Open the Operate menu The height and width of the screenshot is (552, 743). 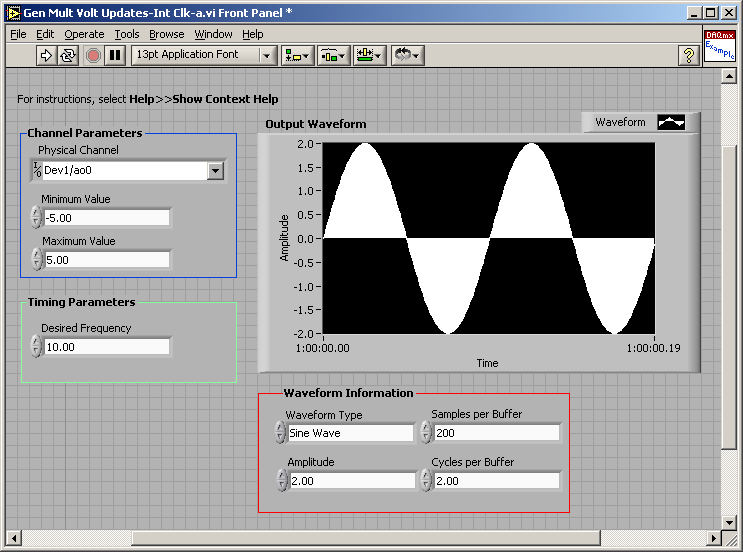pyautogui.click(x=84, y=34)
